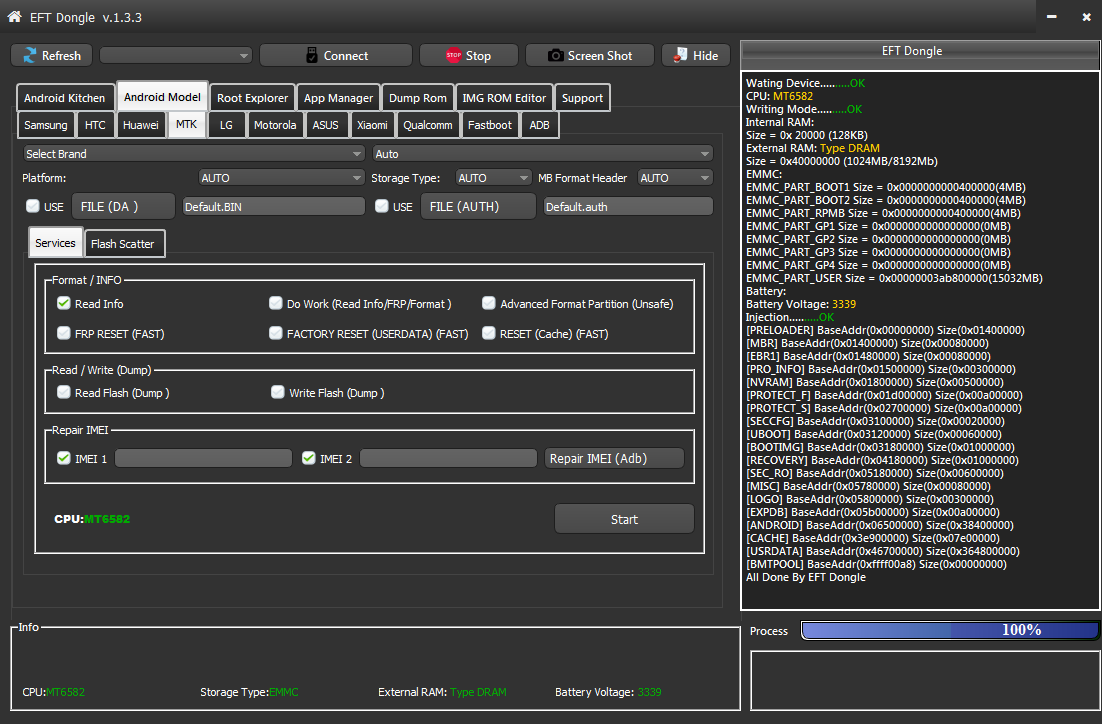The height and width of the screenshot is (724, 1102).
Task: Toggle the IMEI 1 checkbox
Action: click(x=64, y=458)
